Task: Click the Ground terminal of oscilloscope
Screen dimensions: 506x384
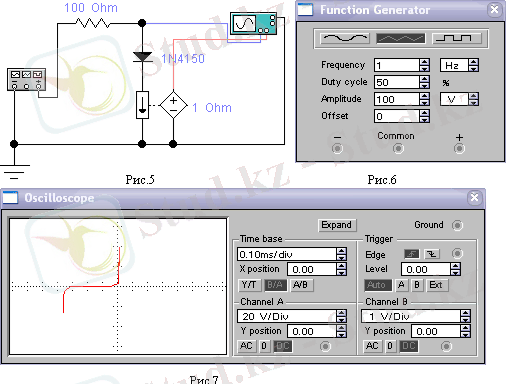Action: pyautogui.click(x=457, y=226)
